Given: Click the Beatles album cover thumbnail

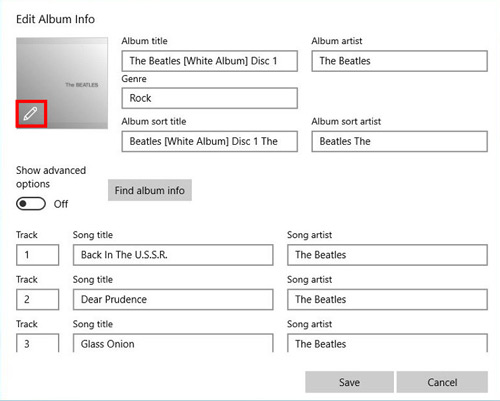Looking at the screenshot, I should tap(62, 83).
